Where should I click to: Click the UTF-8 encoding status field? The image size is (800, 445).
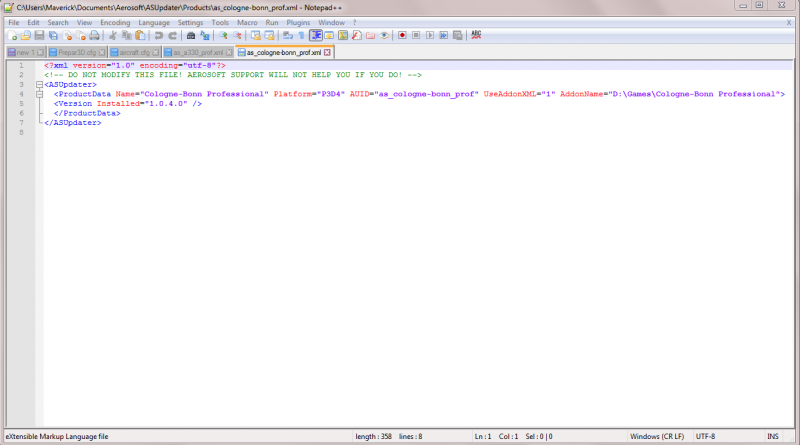[705, 436]
